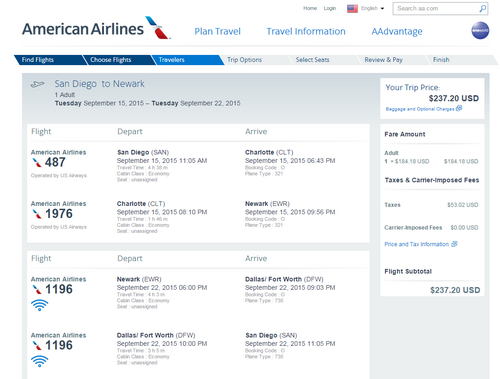Open Price and Tax Information link

coord(416,244)
